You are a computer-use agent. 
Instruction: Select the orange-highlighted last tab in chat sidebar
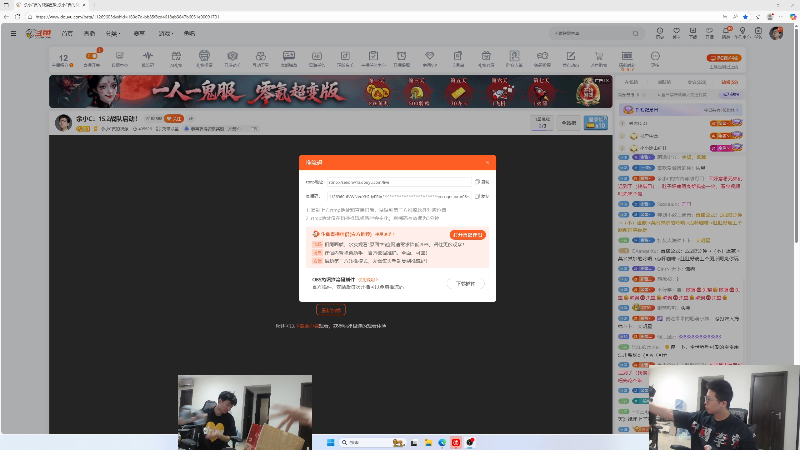[x=730, y=82]
